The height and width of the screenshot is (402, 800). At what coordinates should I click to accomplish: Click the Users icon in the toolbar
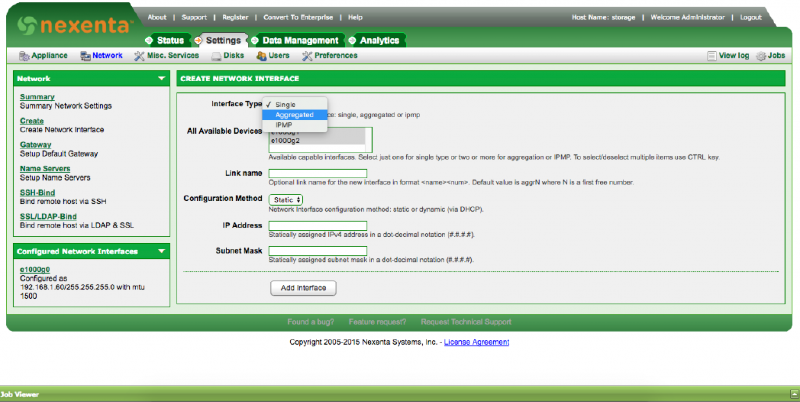(260, 56)
